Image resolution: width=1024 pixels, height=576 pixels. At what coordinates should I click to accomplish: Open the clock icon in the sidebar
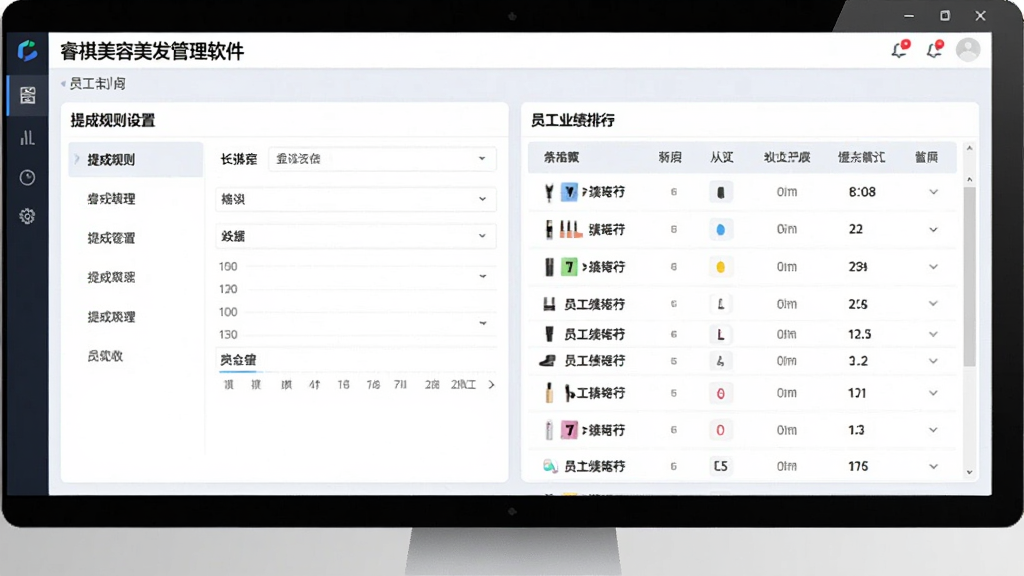pos(27,177)
